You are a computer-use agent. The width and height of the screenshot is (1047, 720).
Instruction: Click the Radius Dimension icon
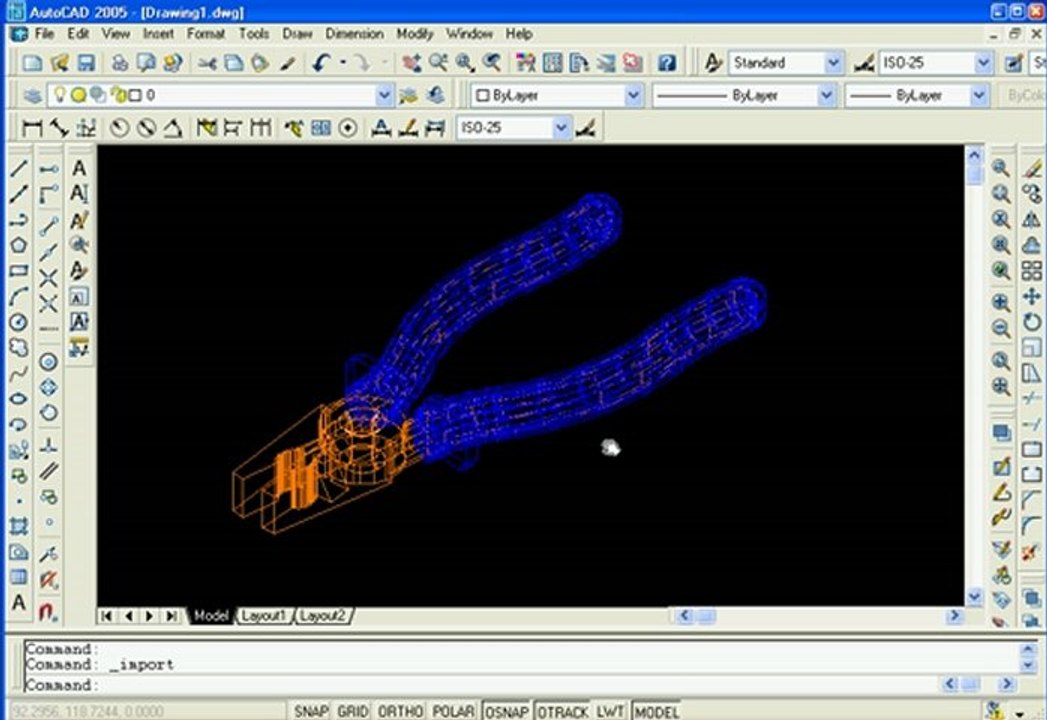click(120, 128)
